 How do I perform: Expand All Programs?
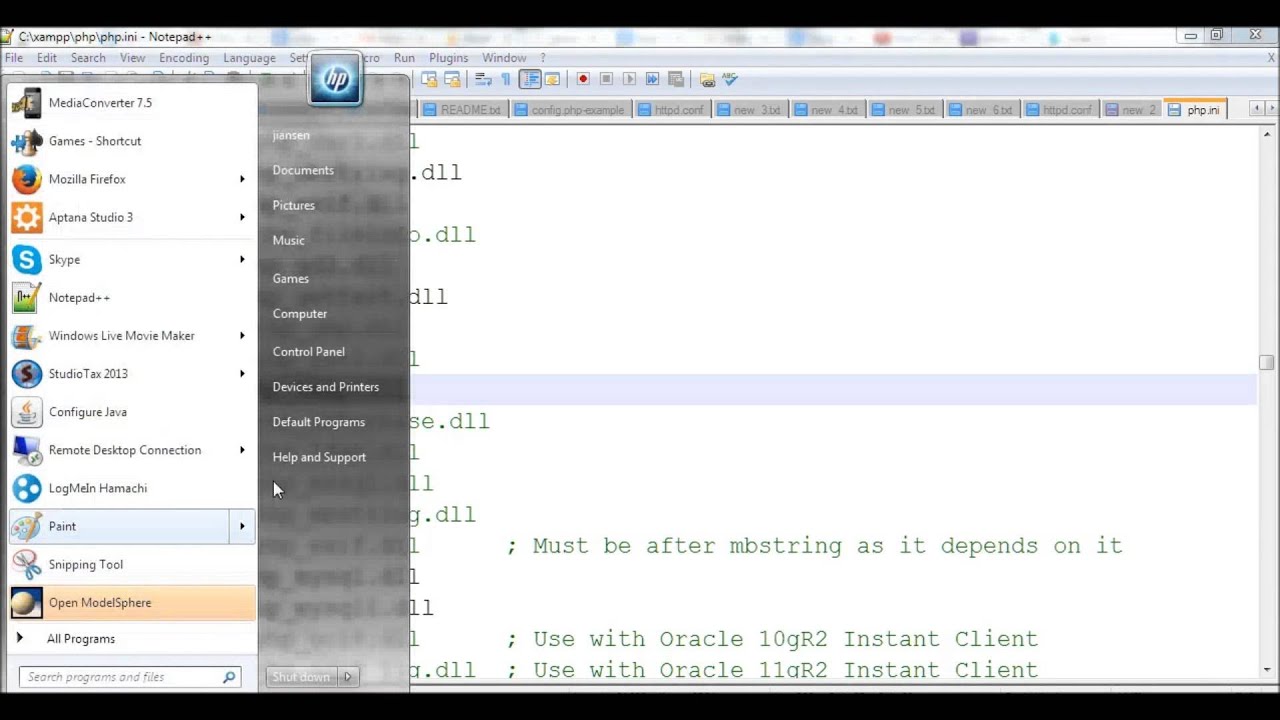[x=80, y=638]
